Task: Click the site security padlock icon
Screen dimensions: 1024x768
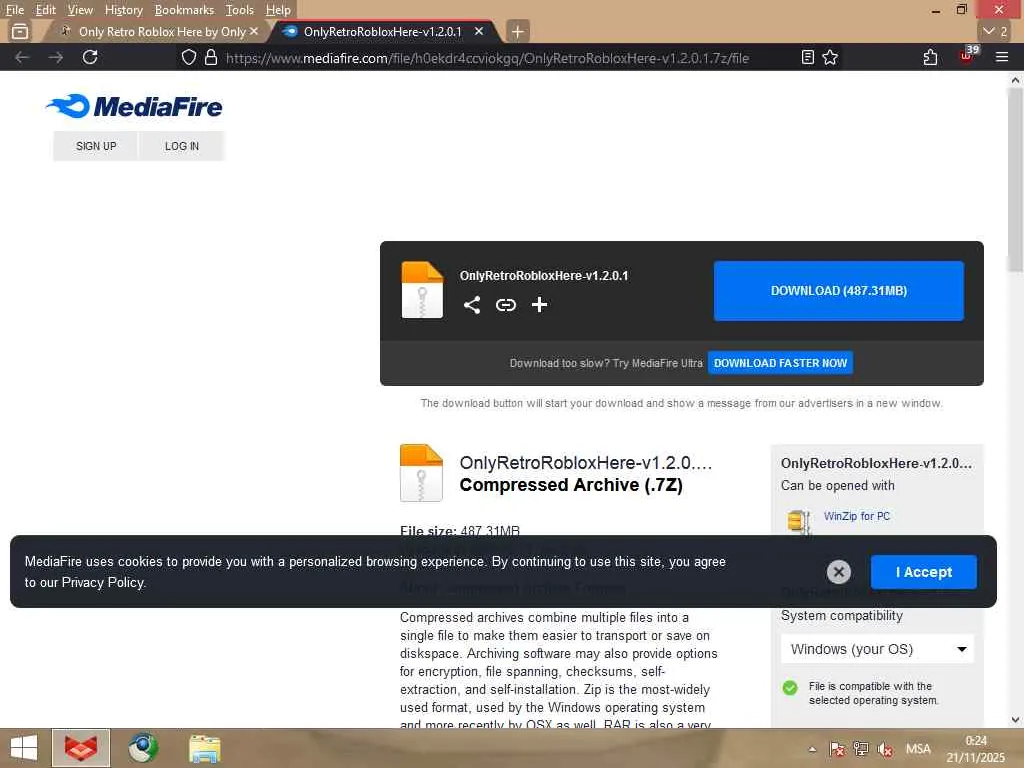Action: pyautogui.click(x=211, y=57)
